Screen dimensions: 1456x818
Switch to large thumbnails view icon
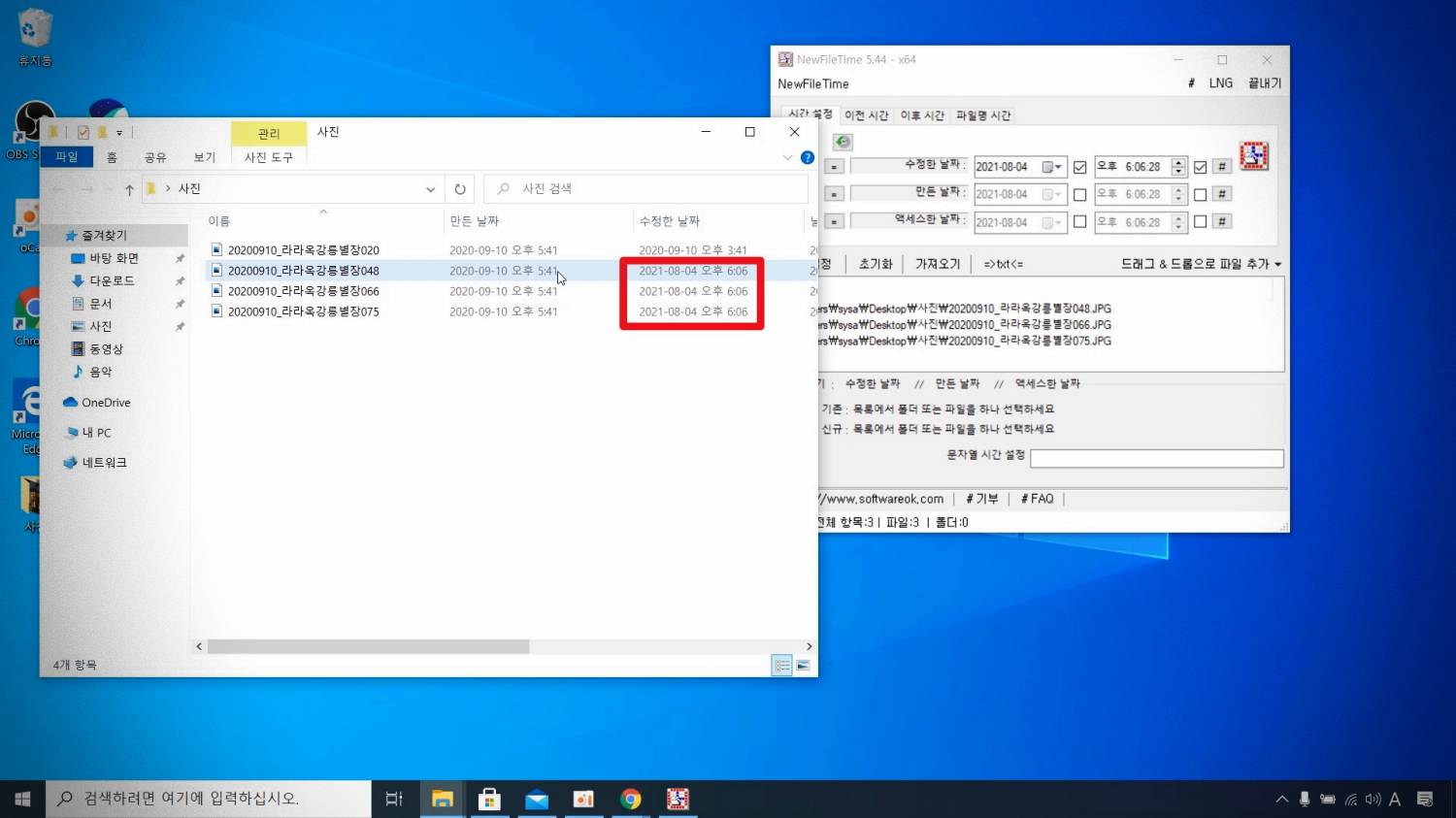pos(803,666)
